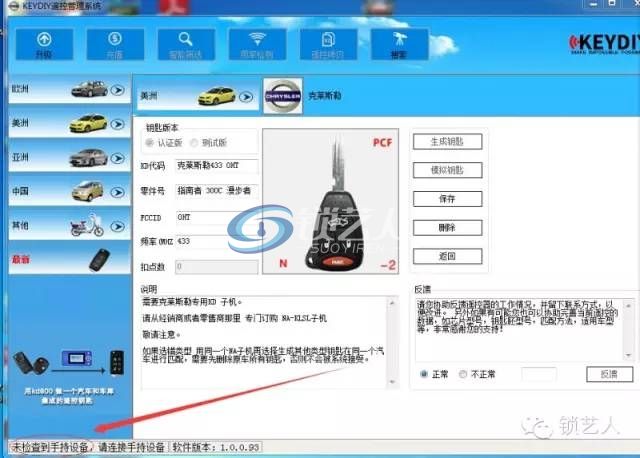Viewport: 640px width, 458px height.
Task: Click the 克莱斯勒 brand name label
Action: pyautogui.click(x=325, y=96)
